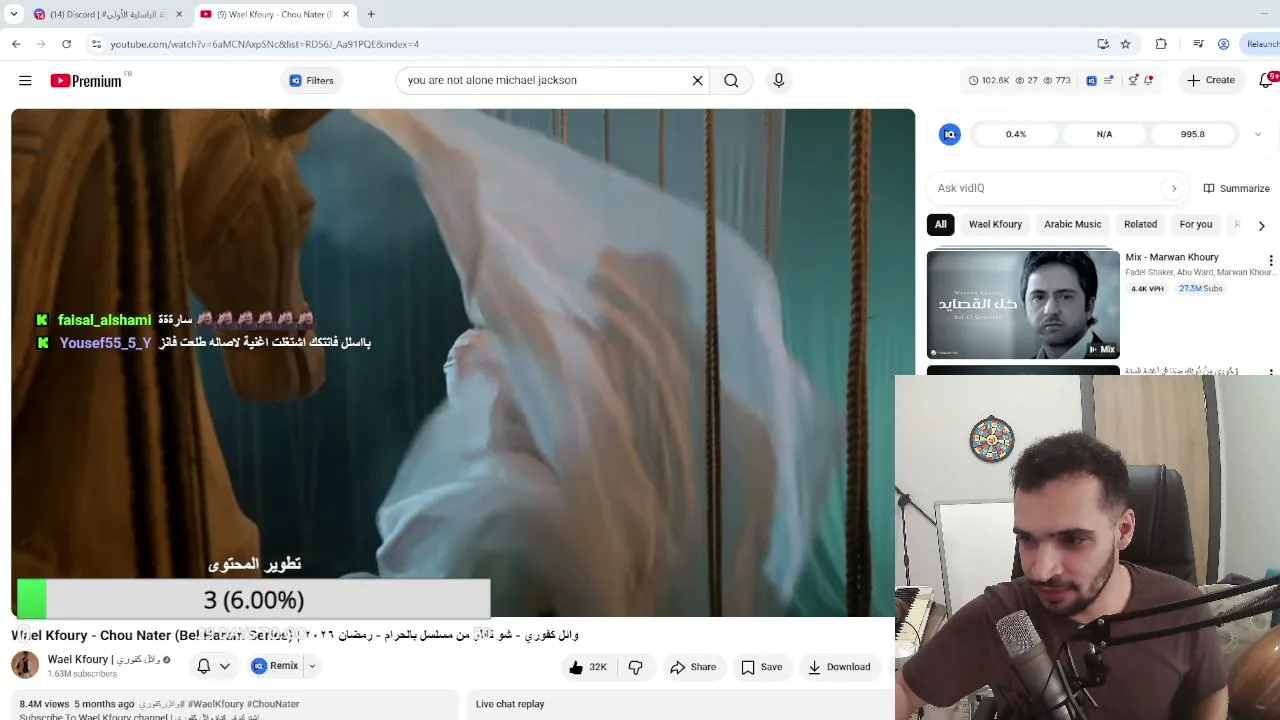Open Wael Kfoury channel avatar
Screen dimensions: 1280x720
[x=25, y=665]
